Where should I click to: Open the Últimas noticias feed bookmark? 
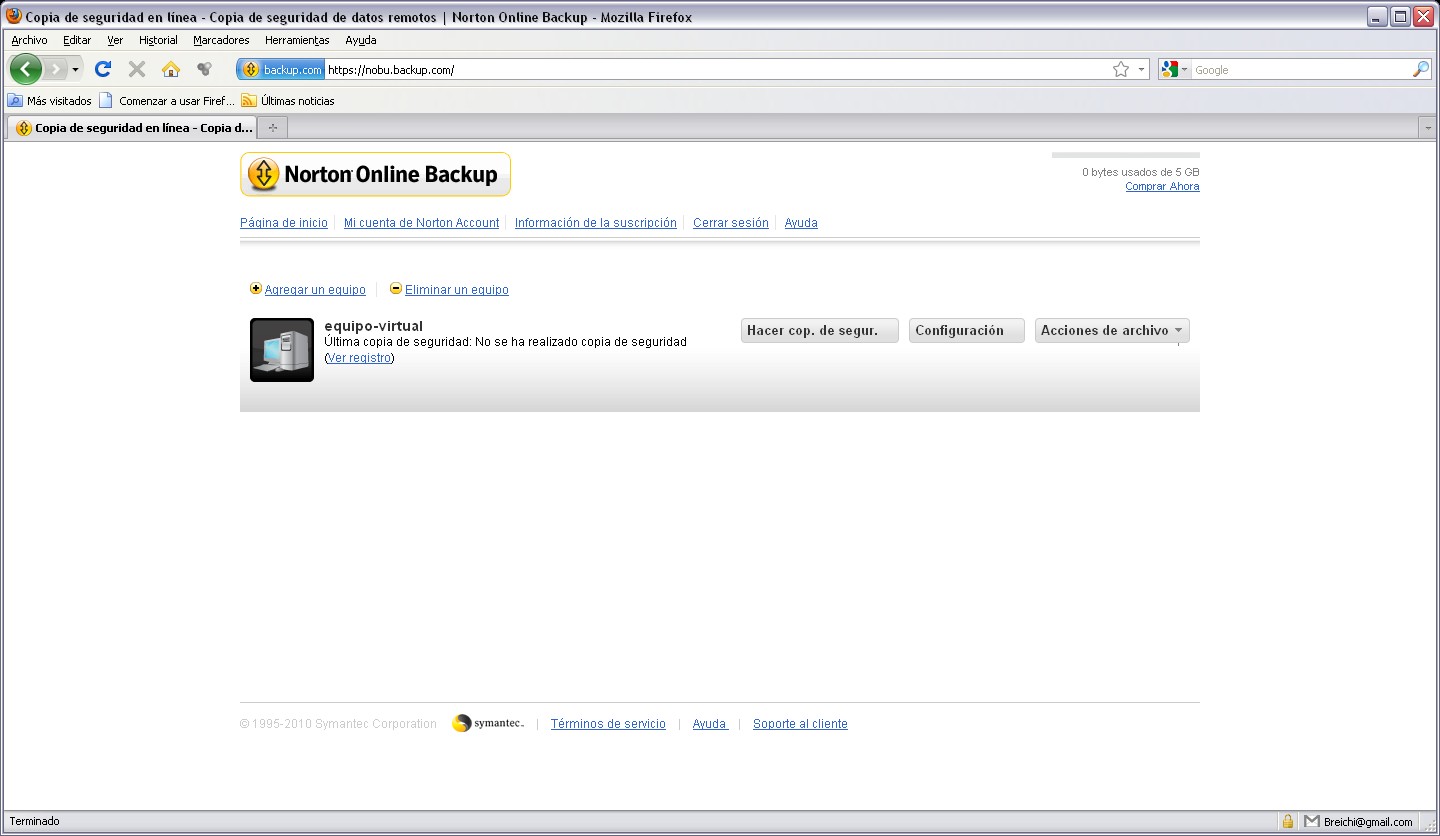tap(288, 101)
